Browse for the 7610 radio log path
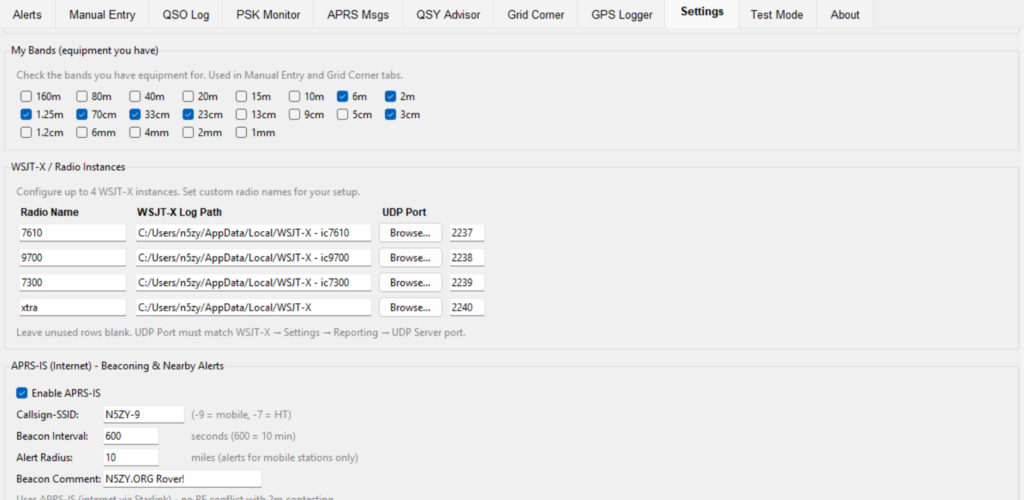 410,232
